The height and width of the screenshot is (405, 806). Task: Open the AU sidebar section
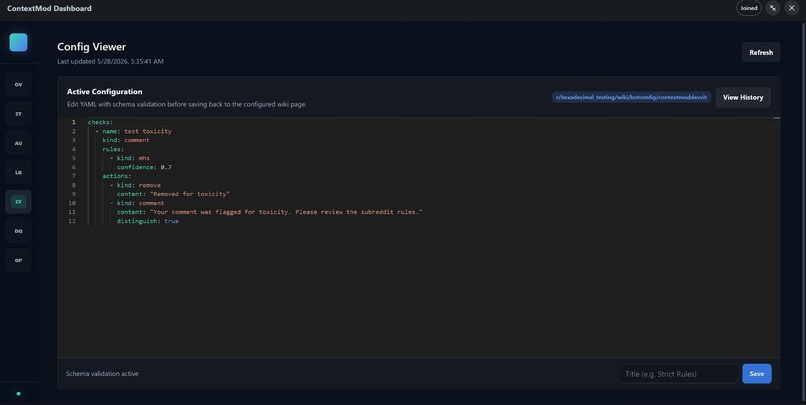19,143
